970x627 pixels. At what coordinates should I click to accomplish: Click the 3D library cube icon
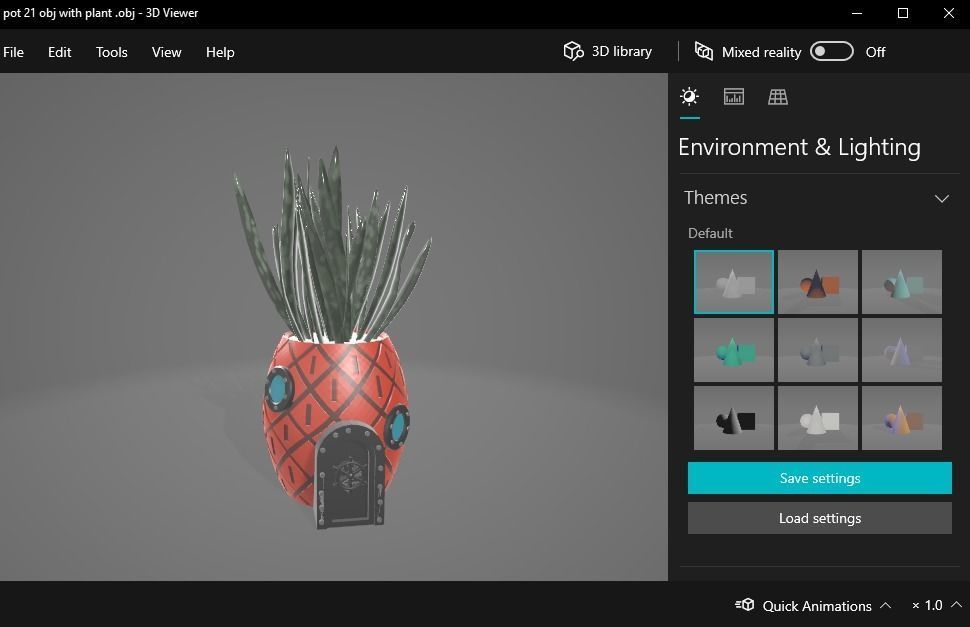pyautogui.click(x=573, y=51)
